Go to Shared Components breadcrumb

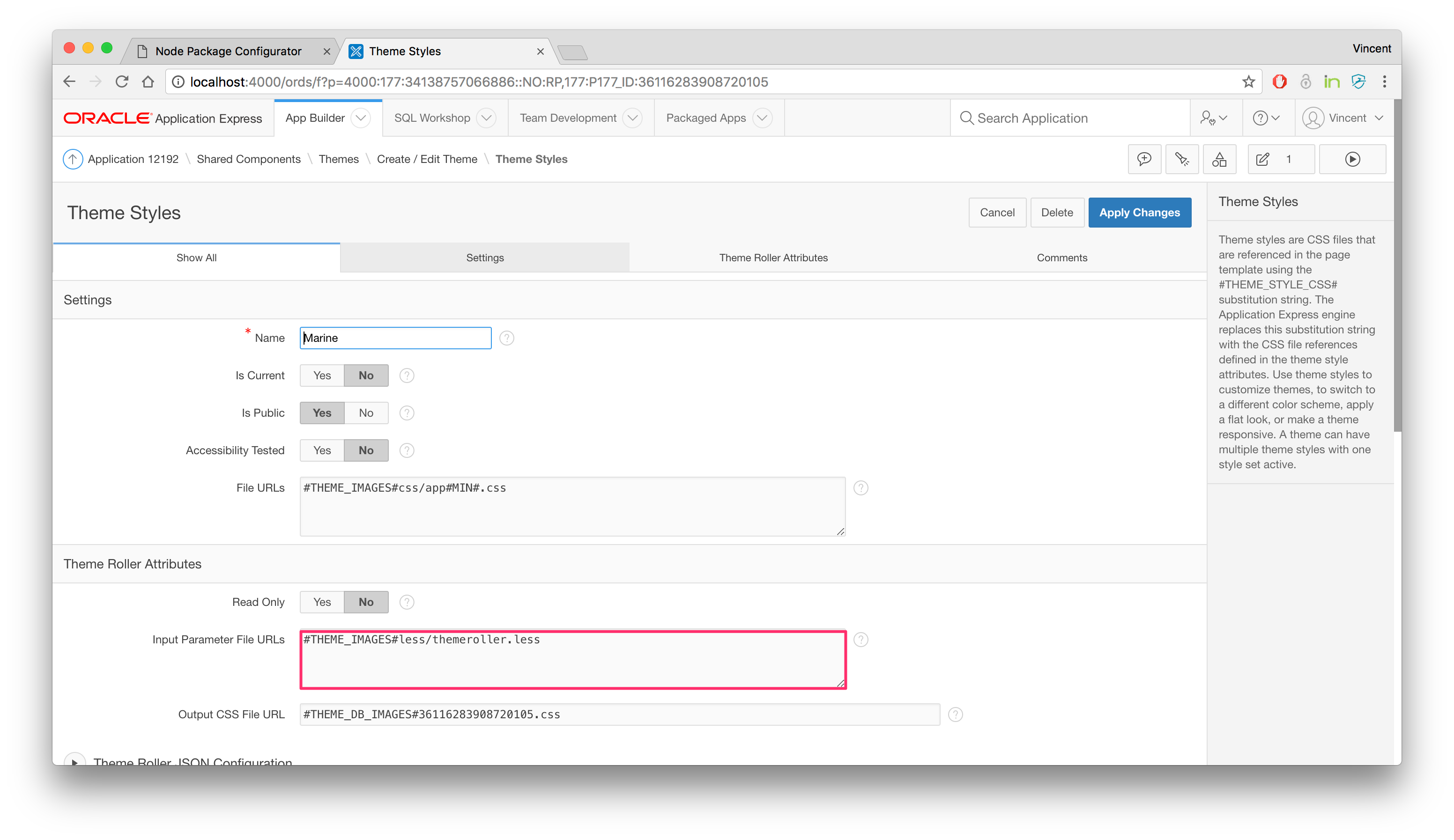tap(249, 159)
